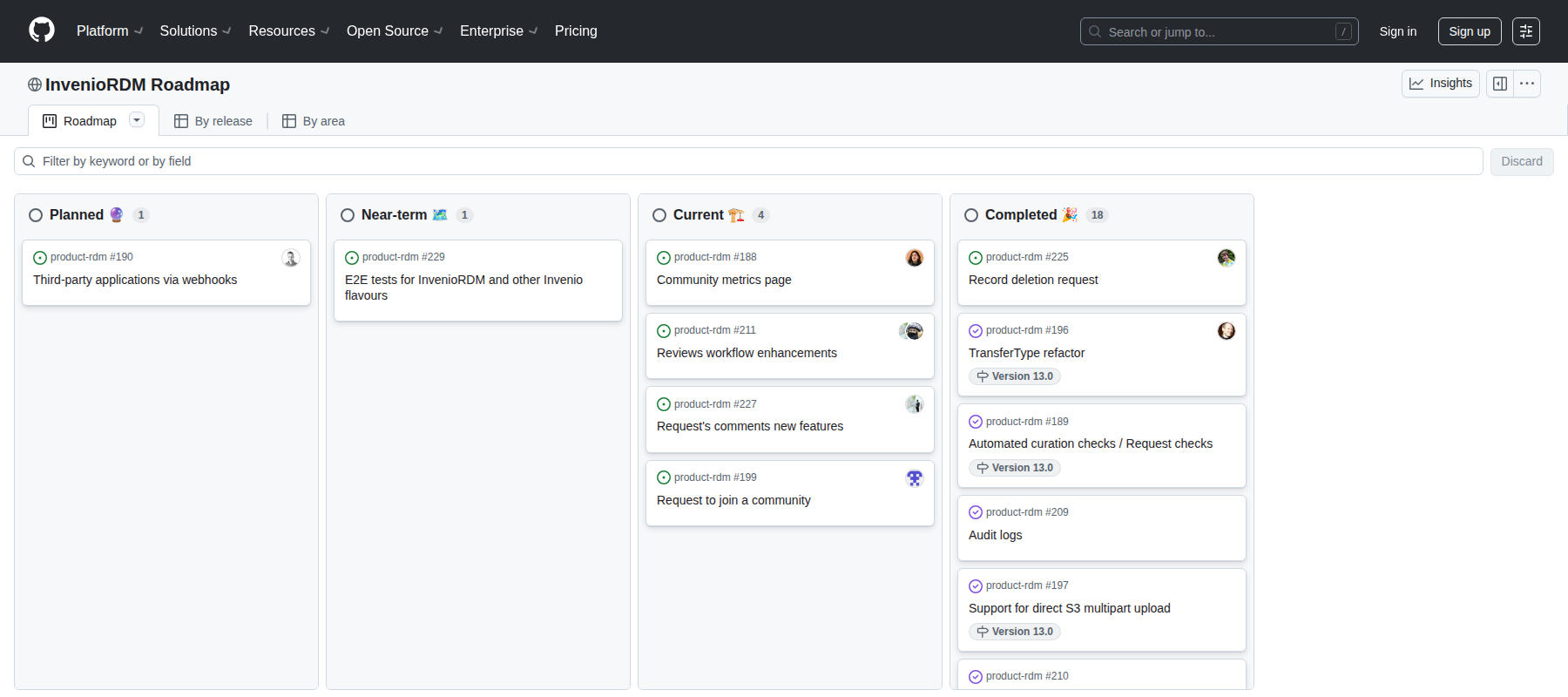Click open issue icon on product-rdm #188
Viewport: 1568px width, 697px height.
click(664, 258)
